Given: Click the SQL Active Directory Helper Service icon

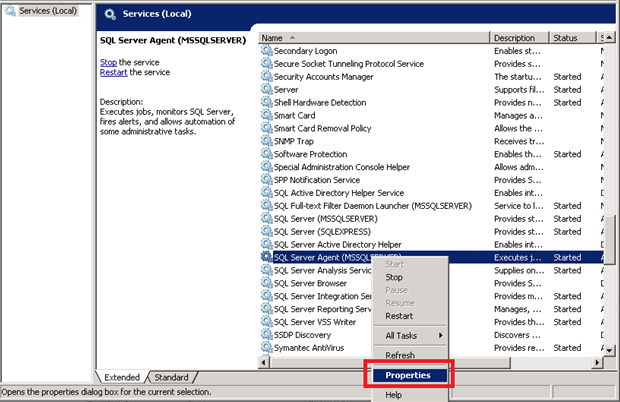Looking at the screenshot, I should tap(267, 193).
